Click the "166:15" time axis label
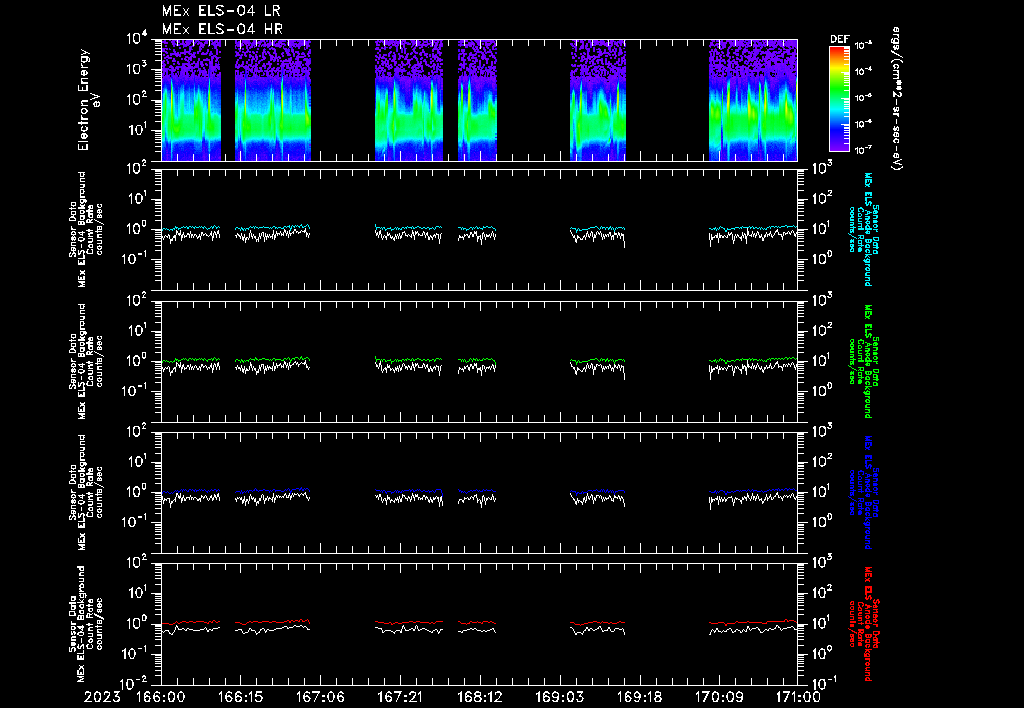The width and height of the screenshot is (1024, 708). point(240,698)
